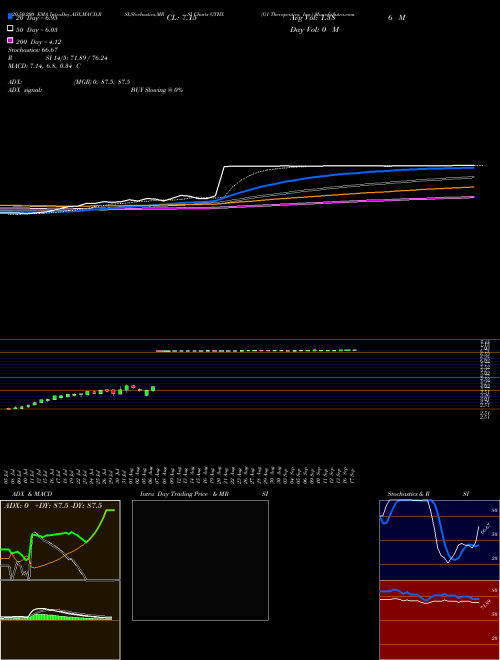This screenshot has height=660, width=500.
Task: Click the 'CL: 7.15' closing price label
Action: (181, 18)
